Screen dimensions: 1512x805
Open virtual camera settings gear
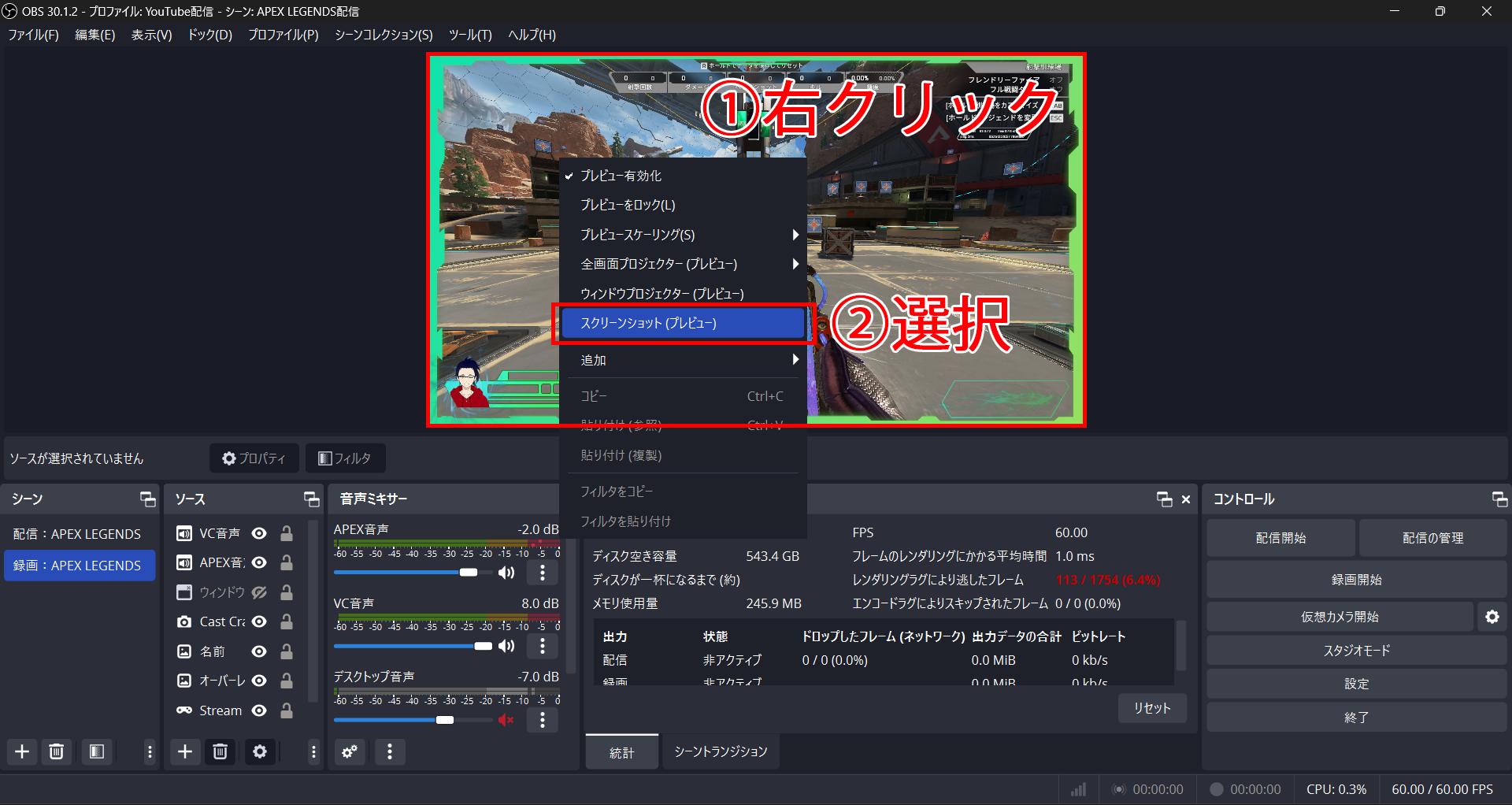pos(1492,617)
